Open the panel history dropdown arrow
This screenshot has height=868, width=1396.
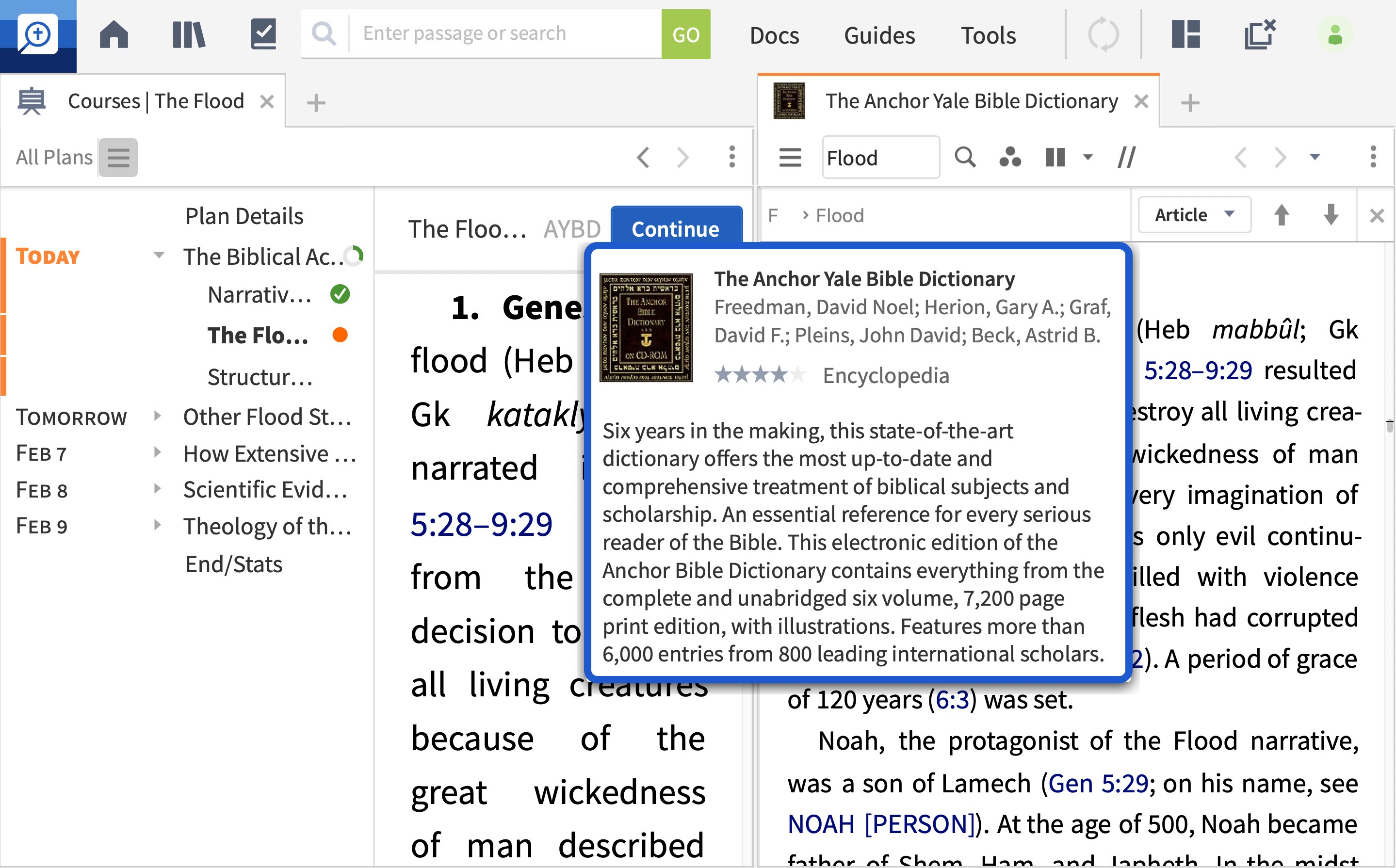click(1315, 157)
